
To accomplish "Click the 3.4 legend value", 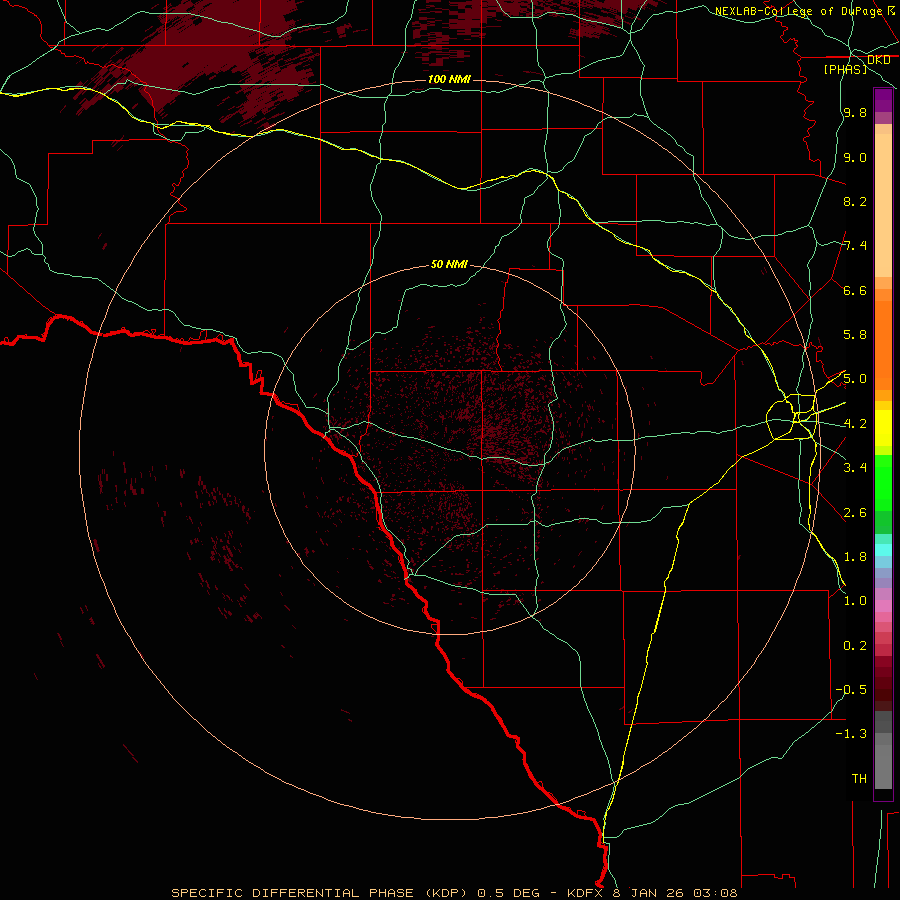I will 855,468.
